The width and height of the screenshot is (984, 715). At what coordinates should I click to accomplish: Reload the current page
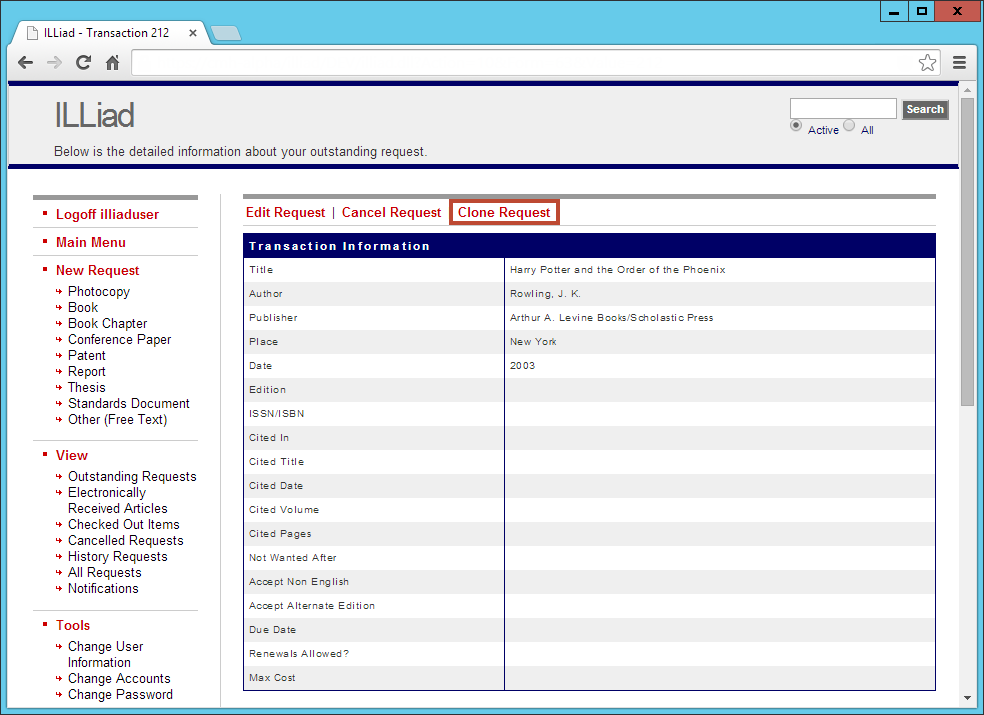pyautogui.click(x=83, y=62)
